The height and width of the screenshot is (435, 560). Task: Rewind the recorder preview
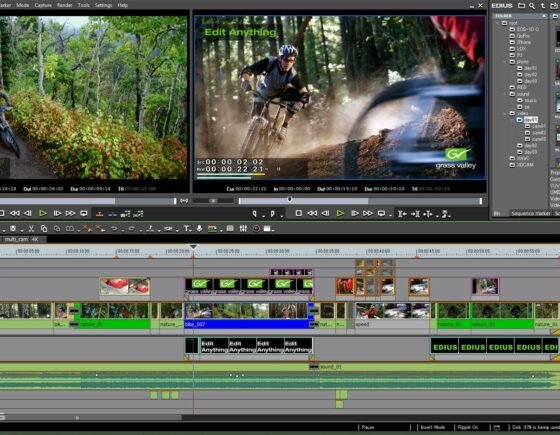(x=312, y=213)
